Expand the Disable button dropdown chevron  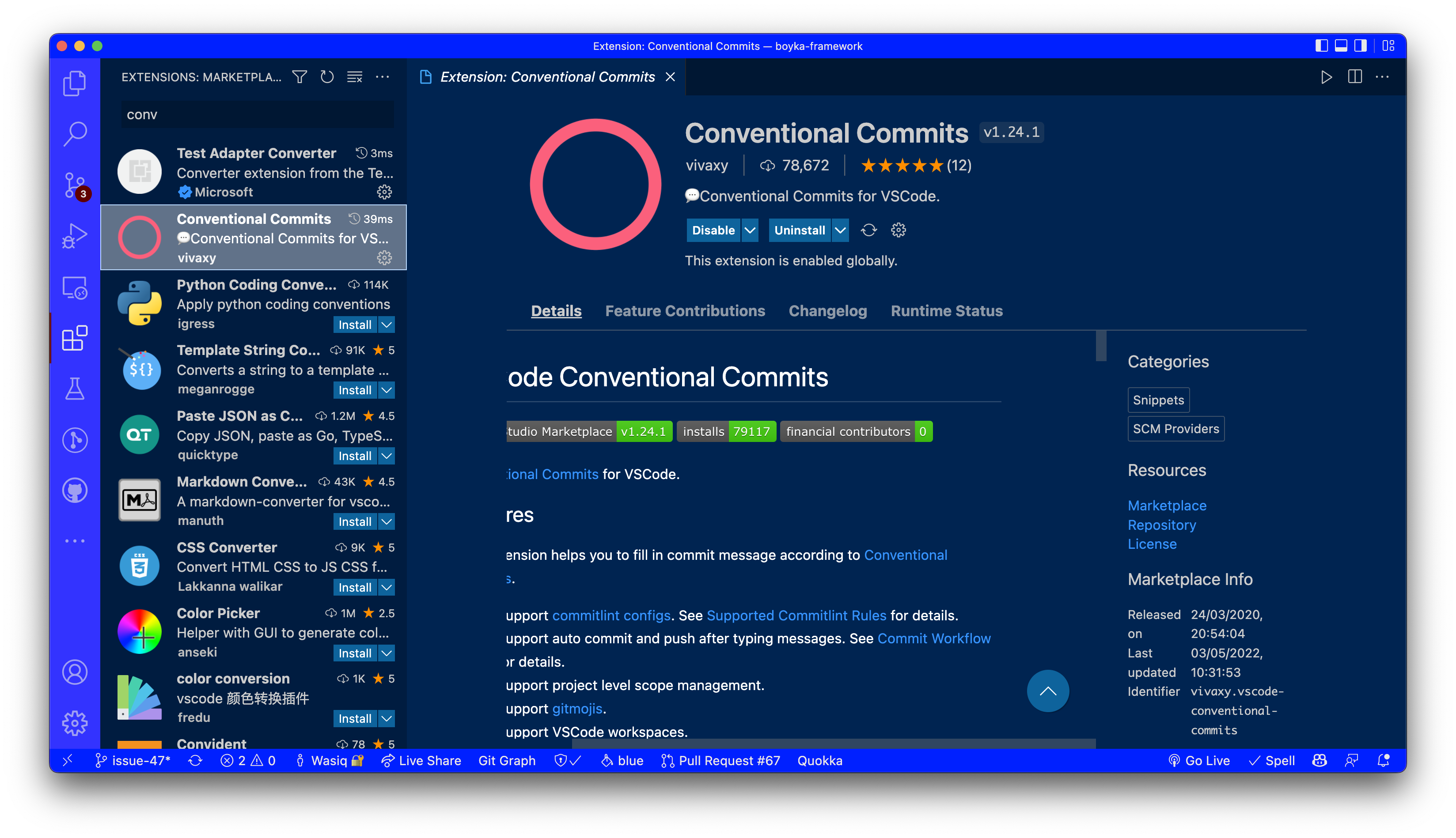tap(750, 230)
